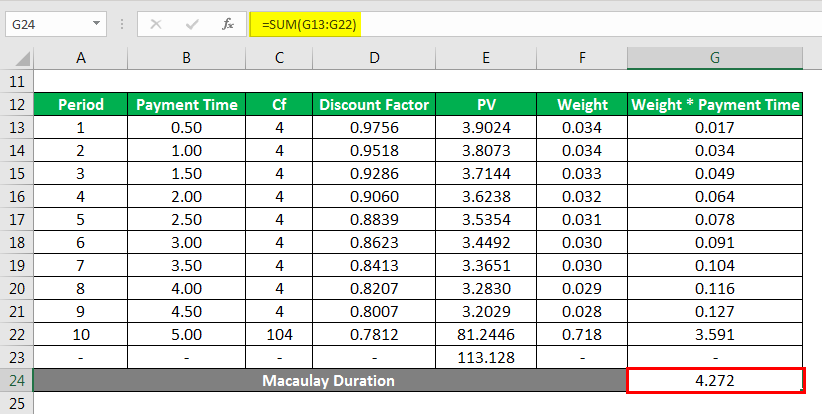The height and width of the screenshot is (414, 822).
Task: Select Cf cell with value 104
Action: coord(279,334)
